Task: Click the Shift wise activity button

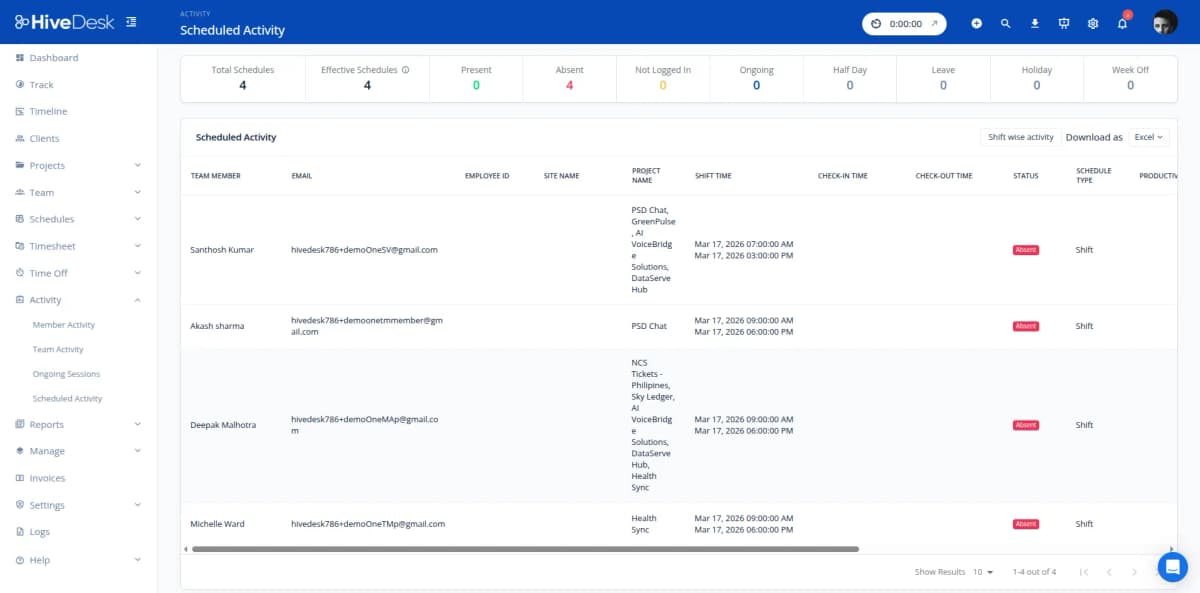Action: [1019, 136]
